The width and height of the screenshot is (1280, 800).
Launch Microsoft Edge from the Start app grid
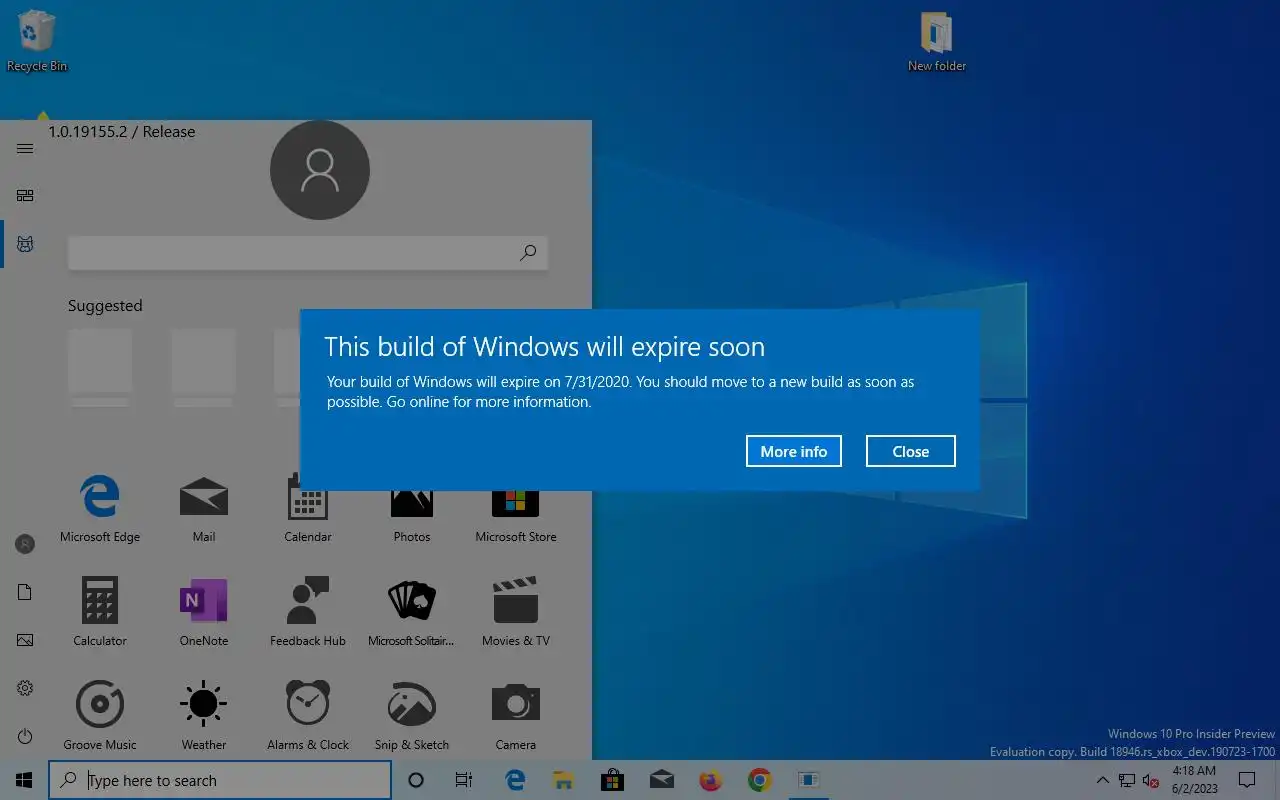[100, 508]
